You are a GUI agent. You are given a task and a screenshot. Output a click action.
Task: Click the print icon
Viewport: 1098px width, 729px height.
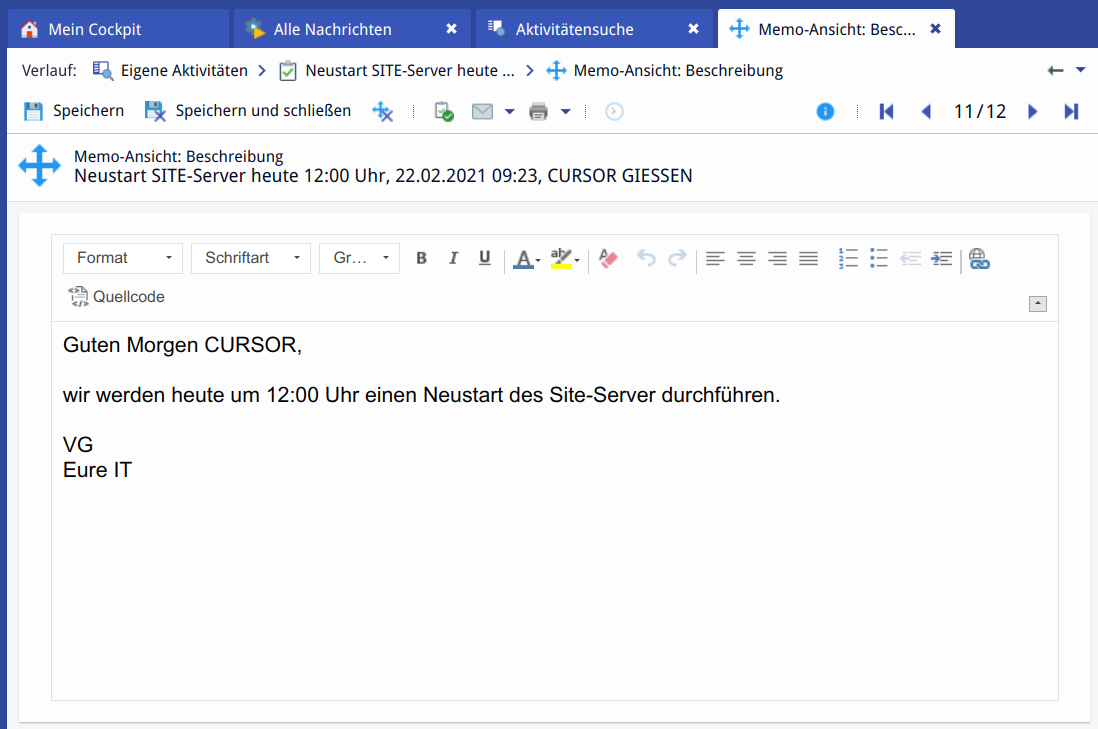tap(539, 111)
